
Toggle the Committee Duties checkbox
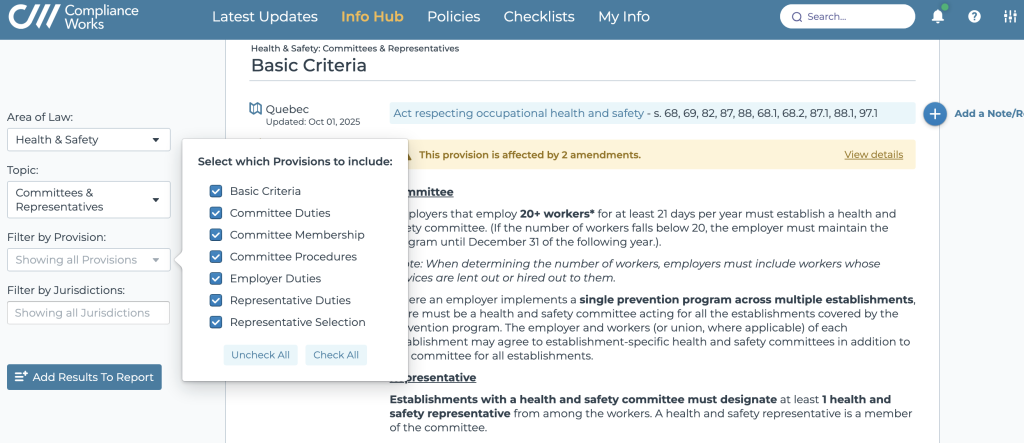[x=215, y=213]
